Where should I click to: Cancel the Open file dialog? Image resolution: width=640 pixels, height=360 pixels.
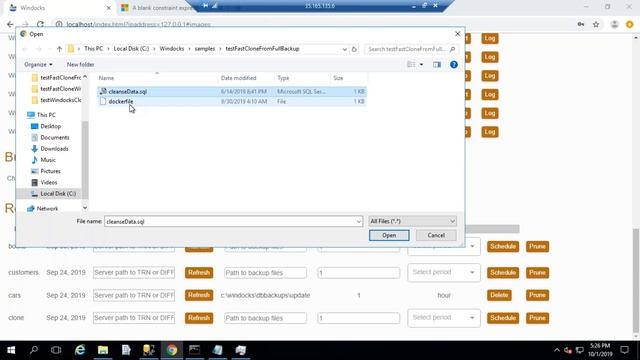point(436,235)
